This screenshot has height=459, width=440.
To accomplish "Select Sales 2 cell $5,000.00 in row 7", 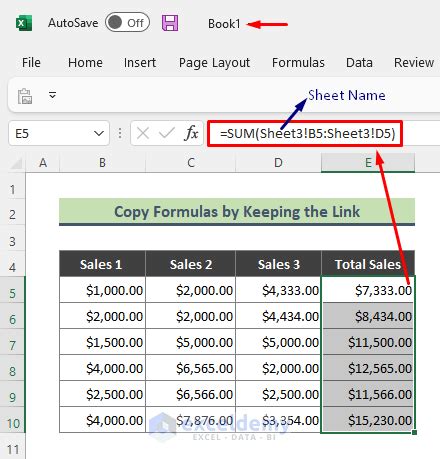I will point(191,342).
